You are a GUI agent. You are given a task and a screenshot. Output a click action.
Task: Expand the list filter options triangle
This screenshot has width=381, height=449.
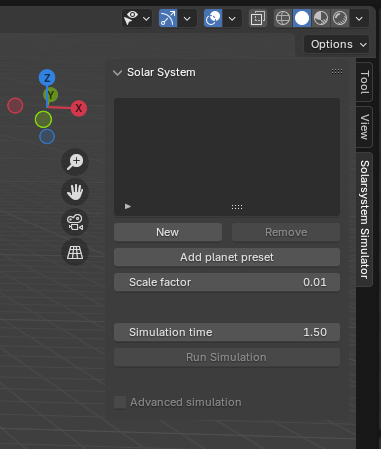[x=128, y=206]
